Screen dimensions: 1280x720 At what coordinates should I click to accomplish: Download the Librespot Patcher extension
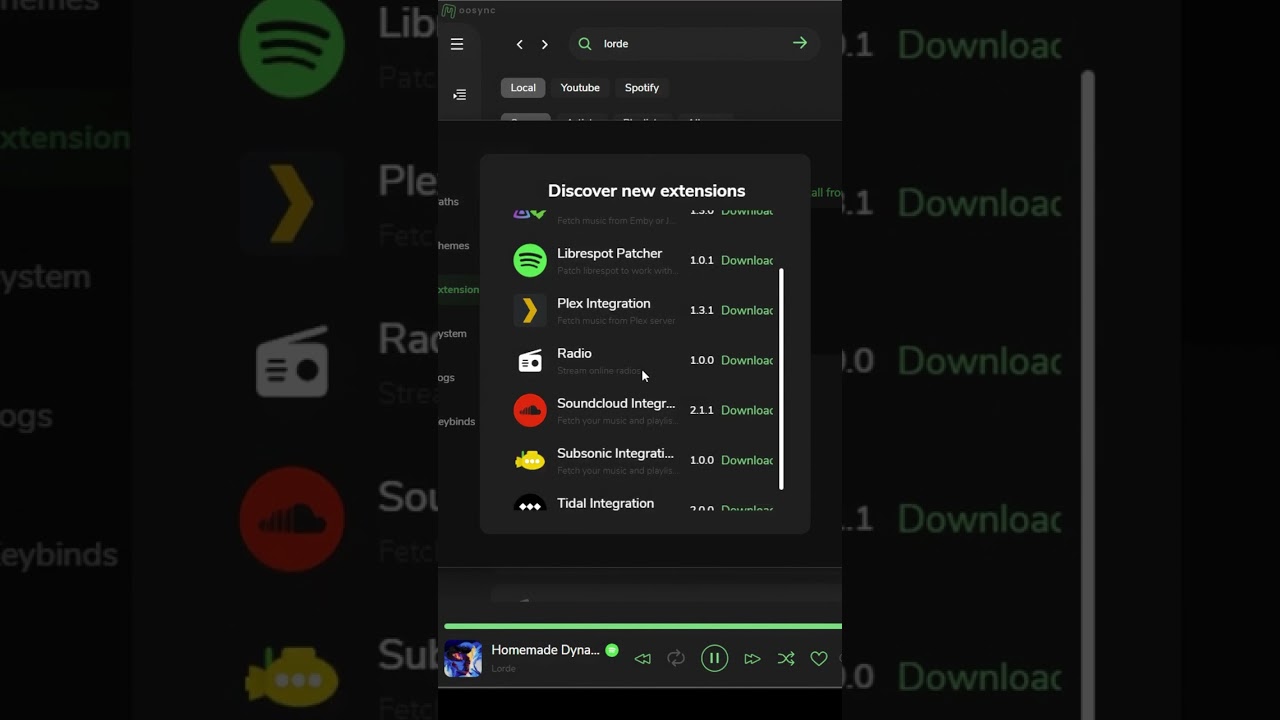pos(747,260)
